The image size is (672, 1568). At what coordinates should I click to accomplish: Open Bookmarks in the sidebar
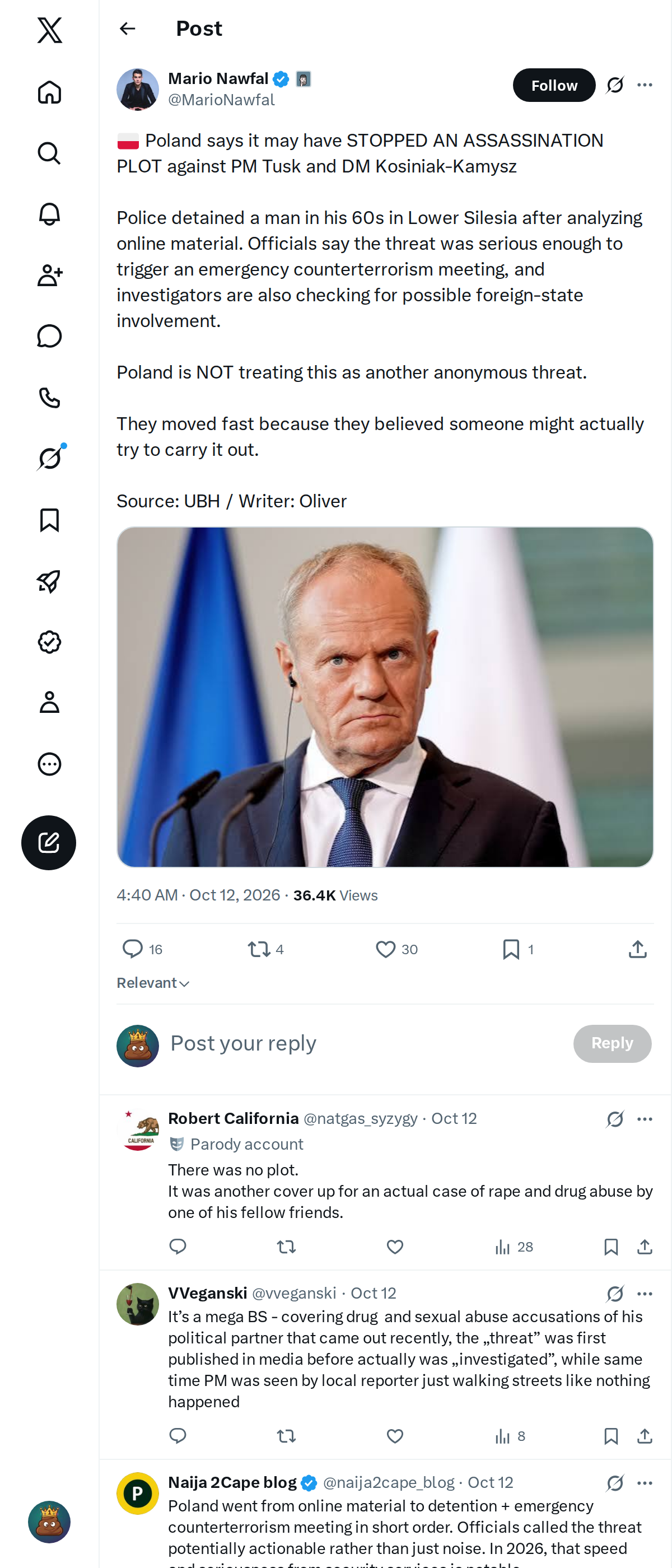(49, 520)
